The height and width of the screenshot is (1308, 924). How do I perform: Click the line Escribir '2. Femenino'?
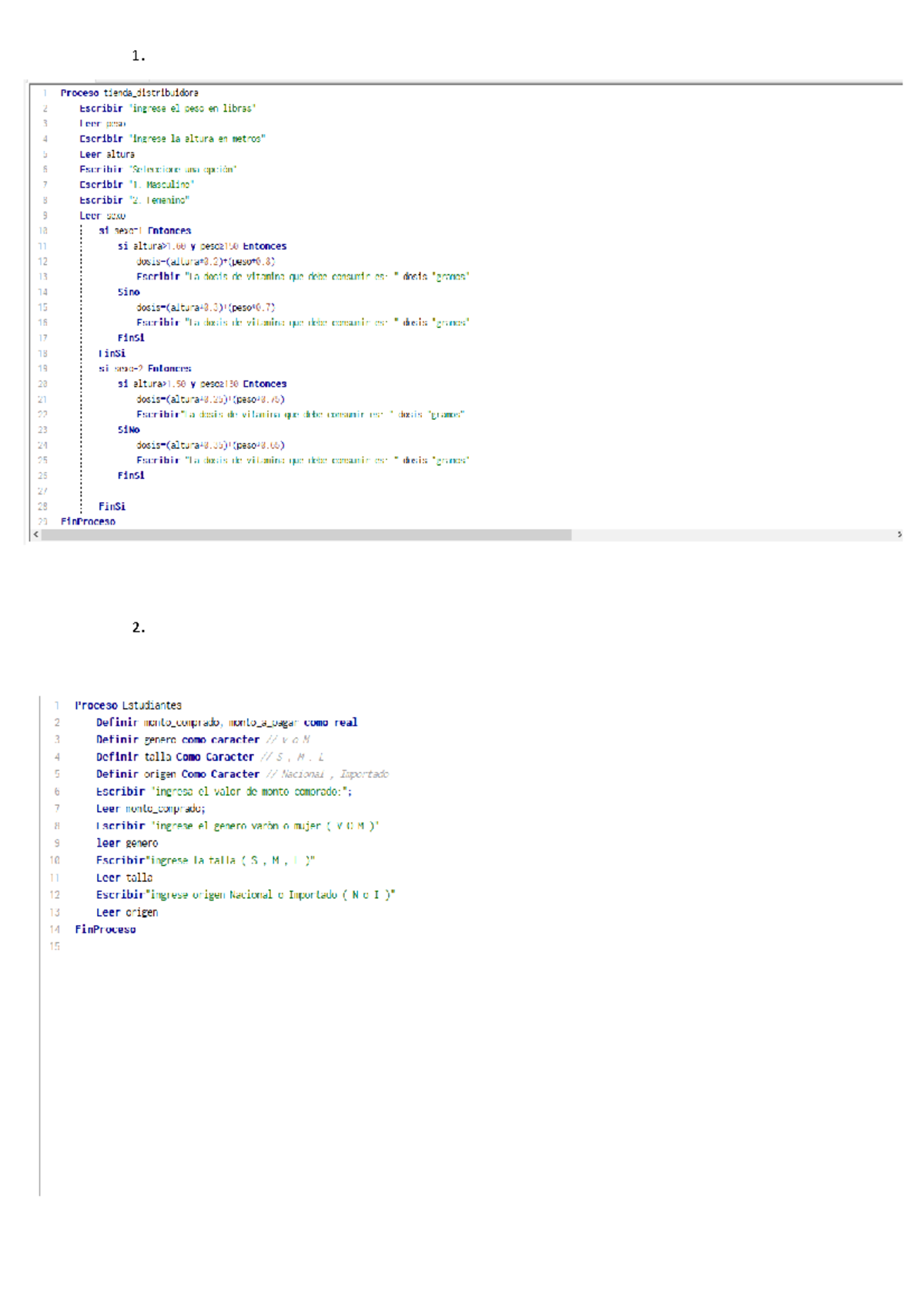coord(134,200)
